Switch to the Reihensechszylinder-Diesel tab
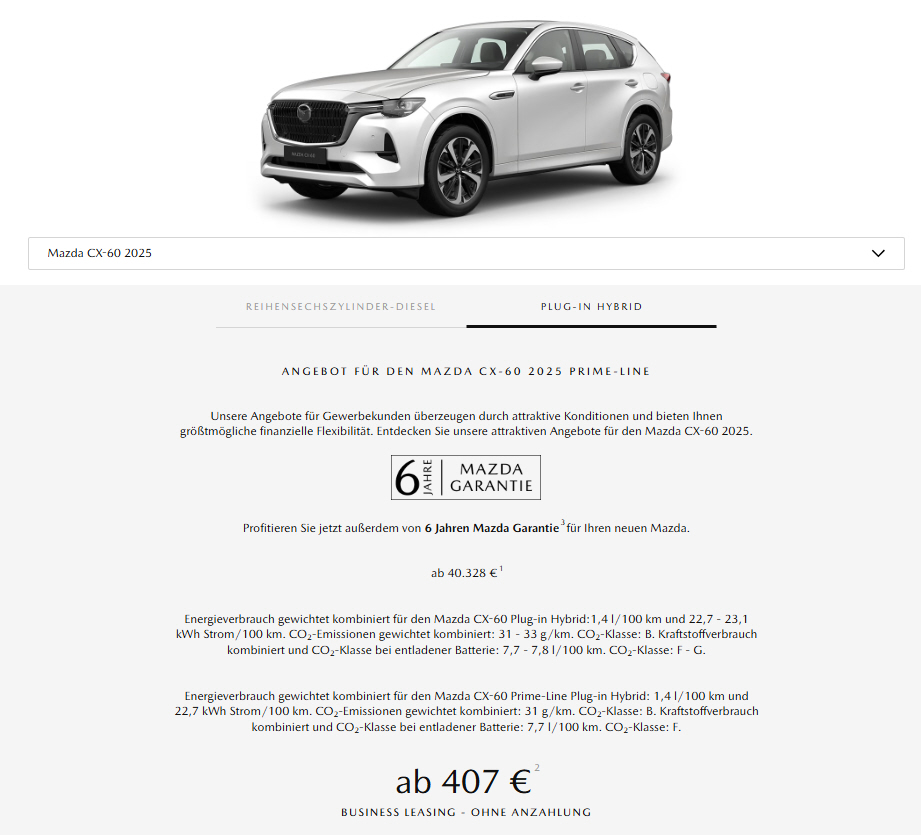 pos(341,307)
